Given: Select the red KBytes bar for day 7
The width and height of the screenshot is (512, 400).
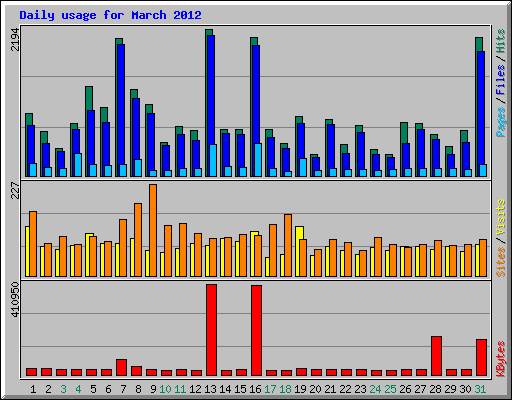Looking at the screenshot, I should pos(121,367).
